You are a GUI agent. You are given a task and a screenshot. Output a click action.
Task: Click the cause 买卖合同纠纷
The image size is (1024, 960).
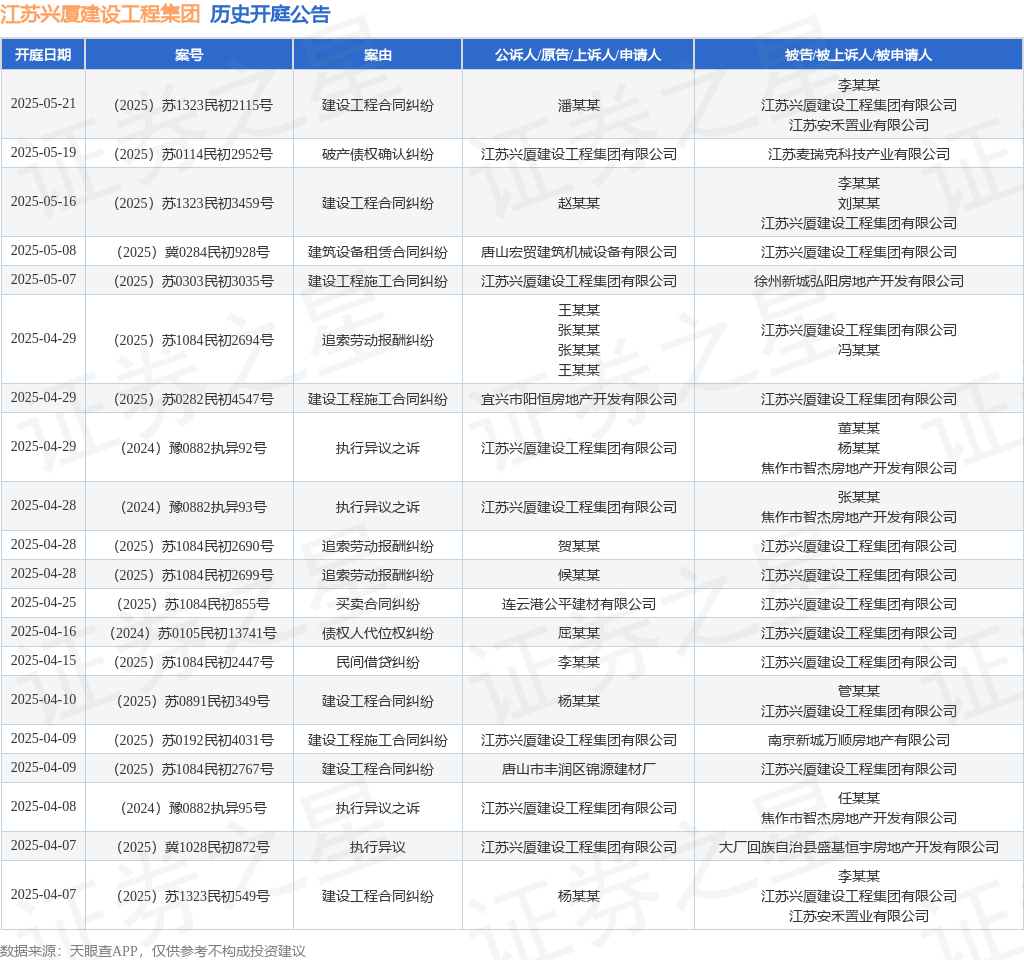click(377, 604)
